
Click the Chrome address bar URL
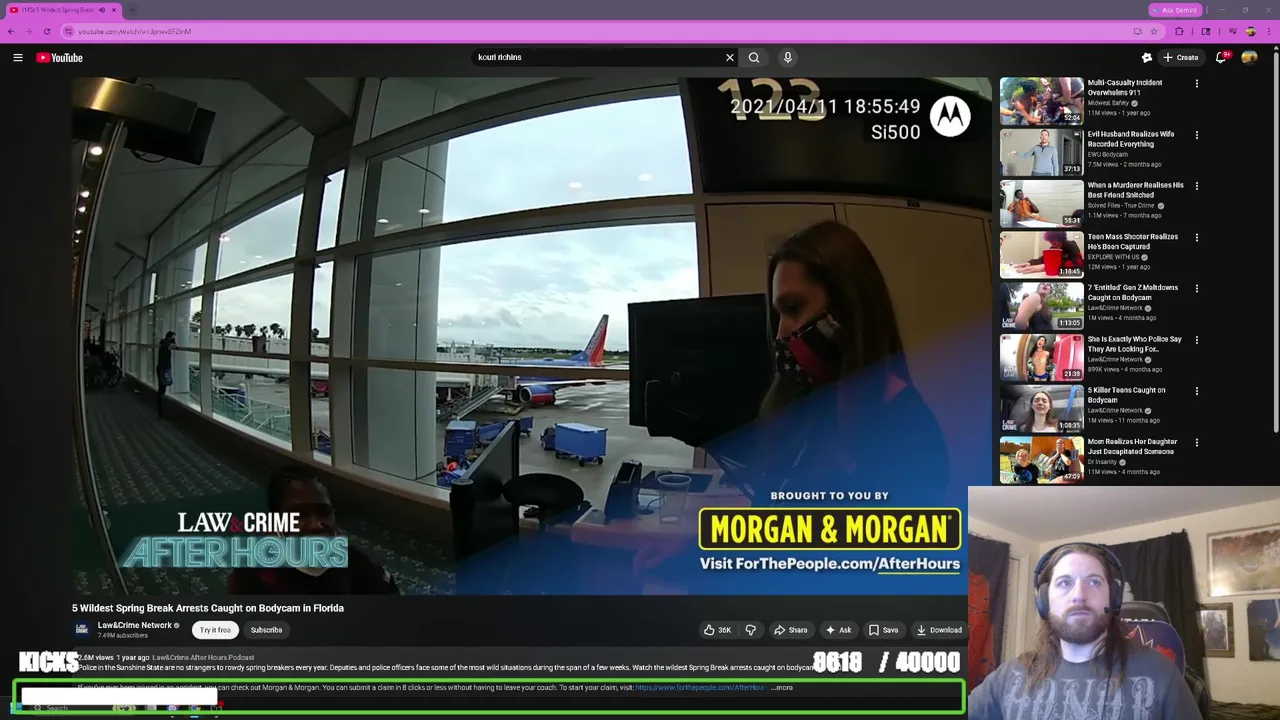click(x=134, y=31)
